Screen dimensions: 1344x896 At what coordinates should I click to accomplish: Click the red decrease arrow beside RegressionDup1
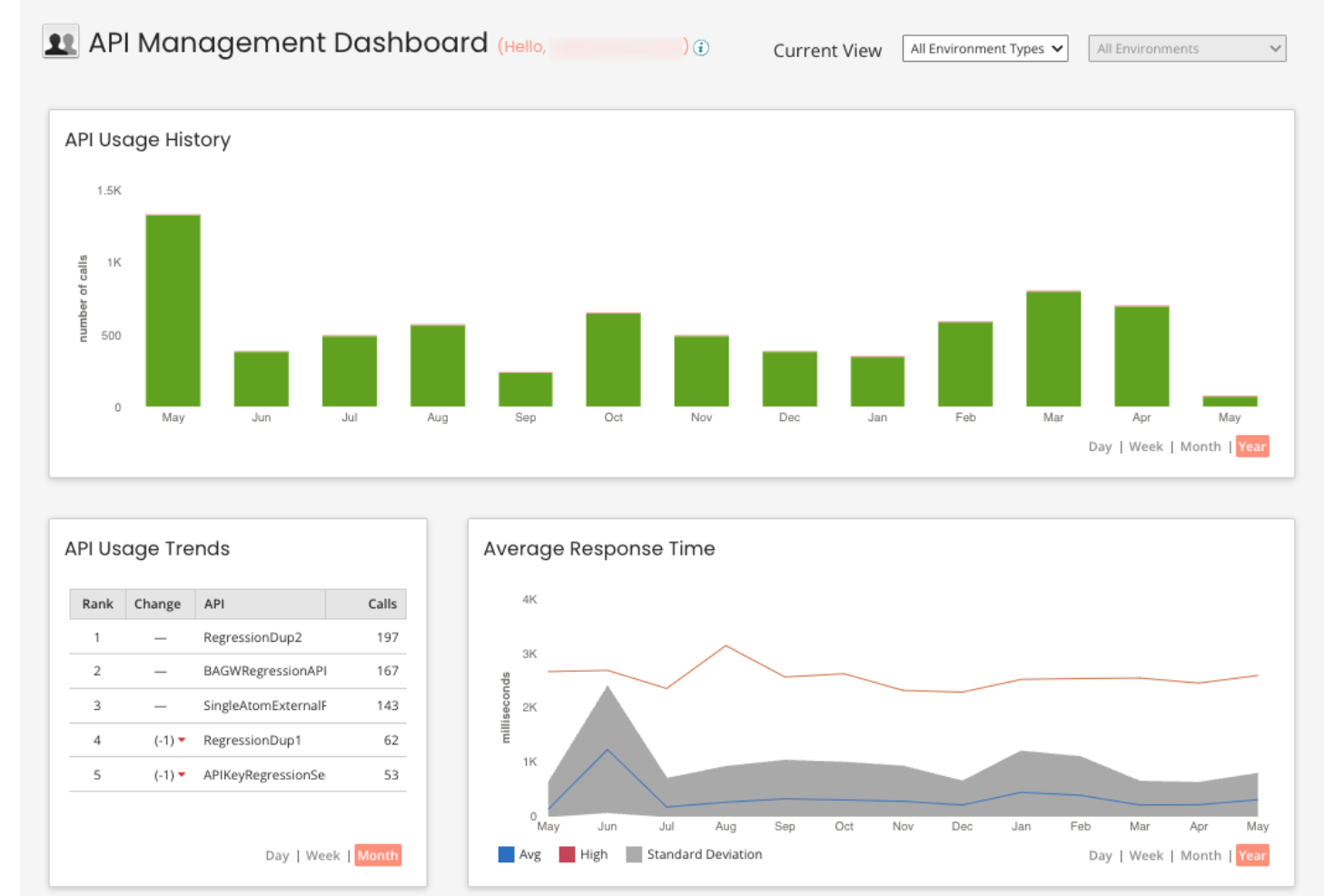pos(183,740)
